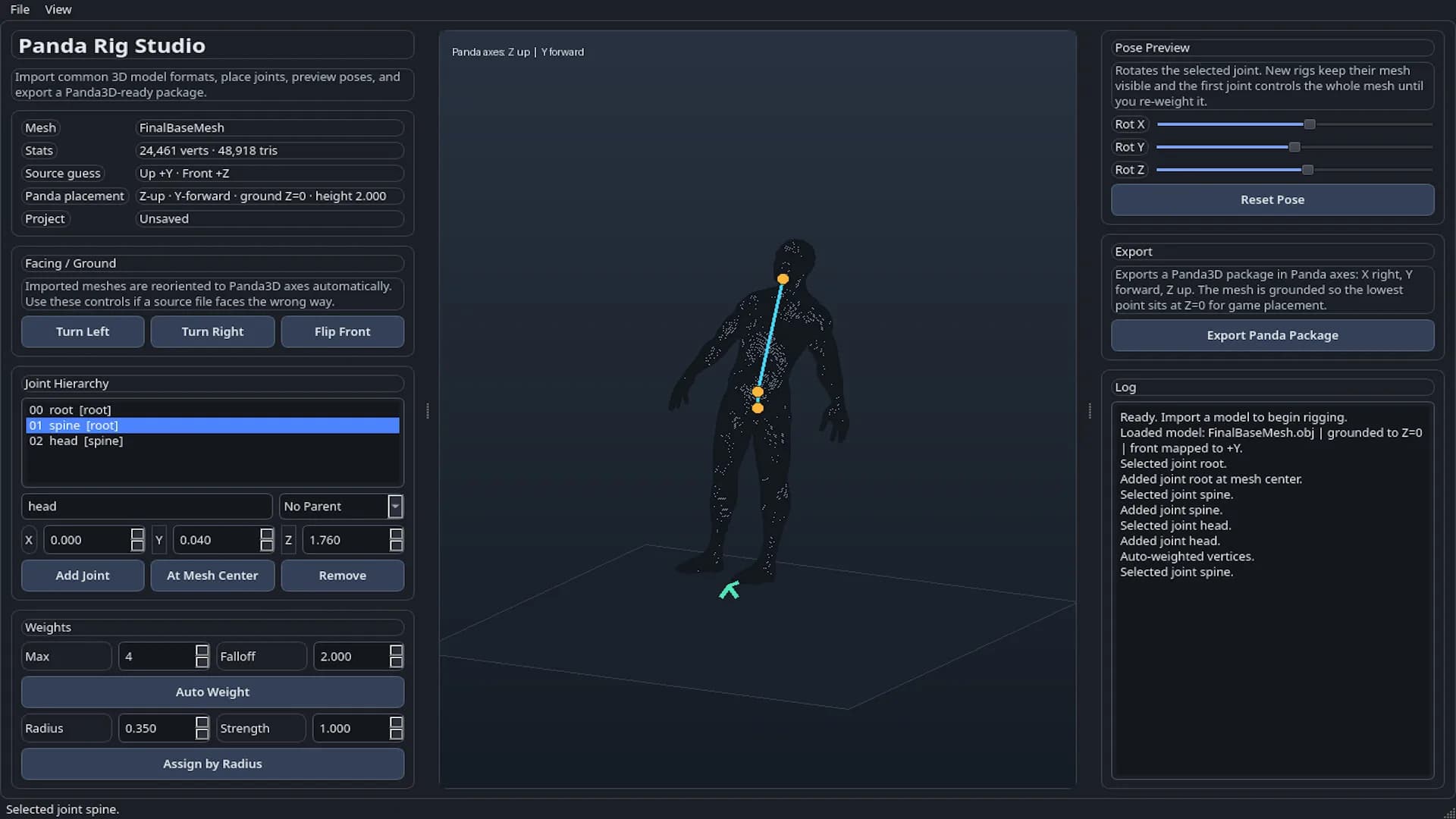Decrease the X coordinate with down arrow
This screenshot has height=819, width=1456.
tap(137, 546)
